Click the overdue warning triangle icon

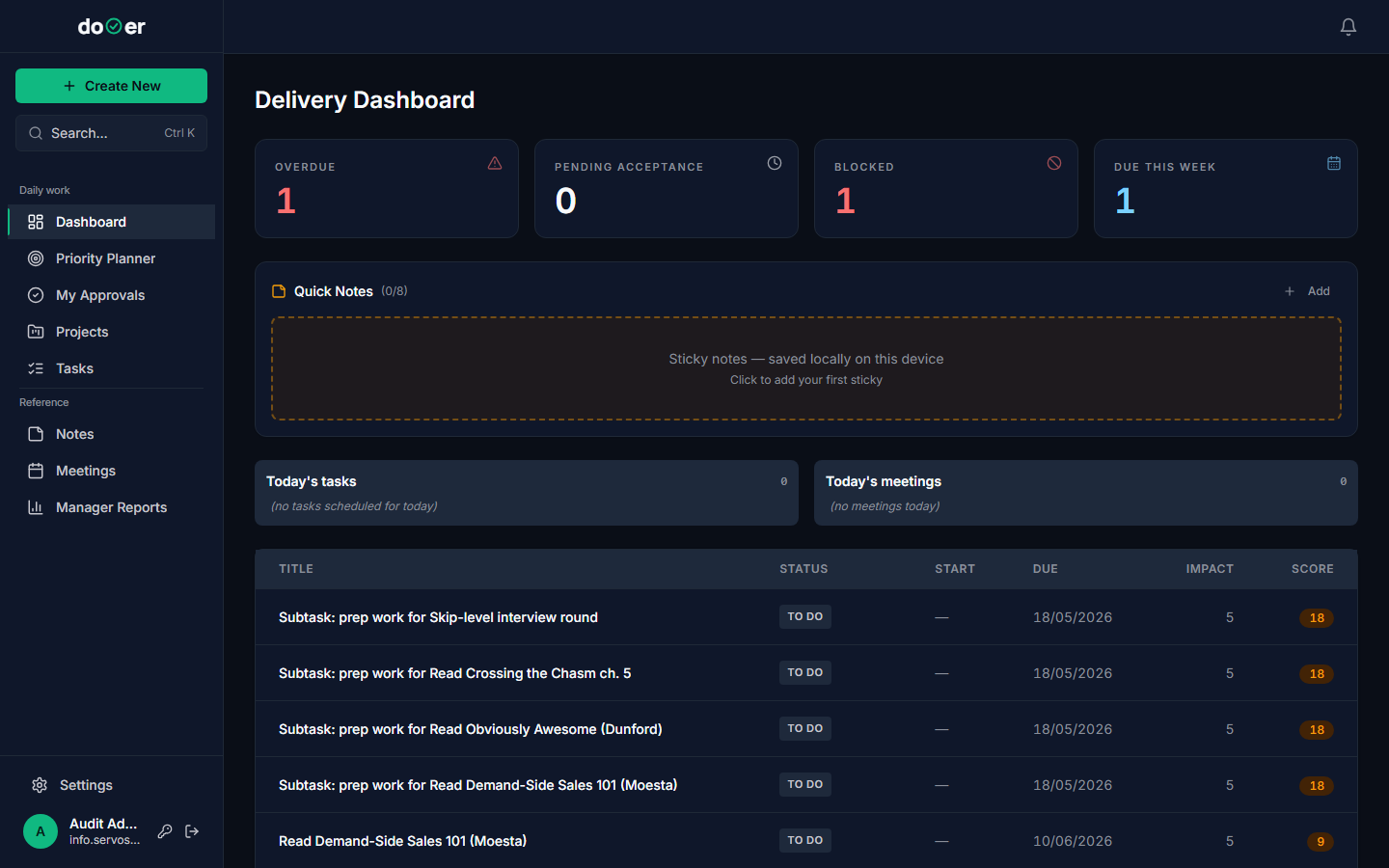495,163
